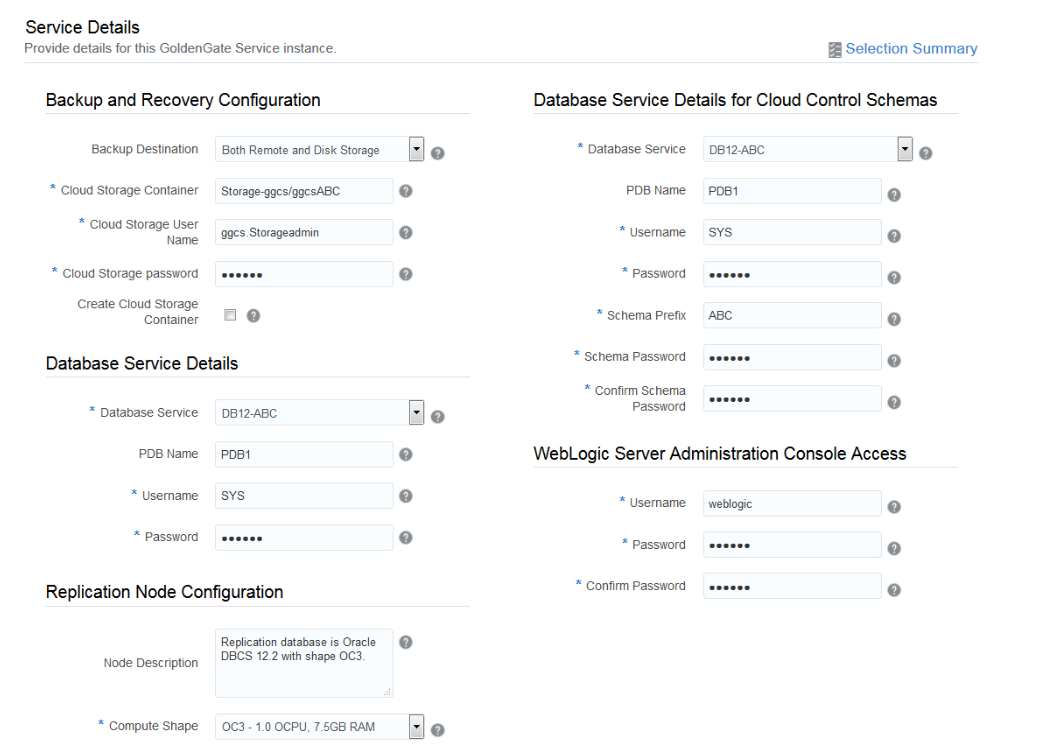The height and width of the screenshot is (748, 1040).
Task: Open the Selection Summary link
Action: point(911,49)
